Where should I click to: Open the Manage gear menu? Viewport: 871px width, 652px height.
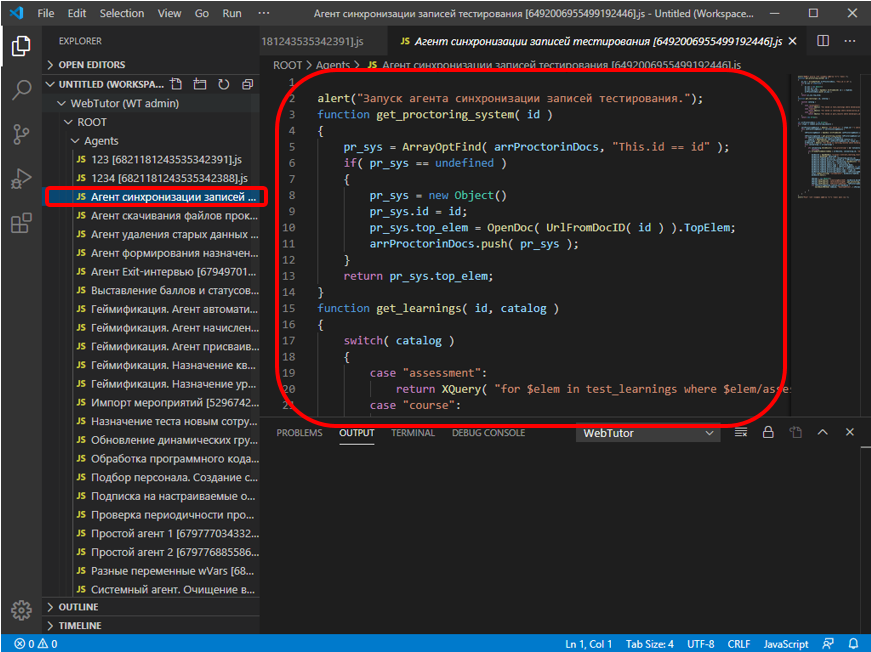click(21, 610)
